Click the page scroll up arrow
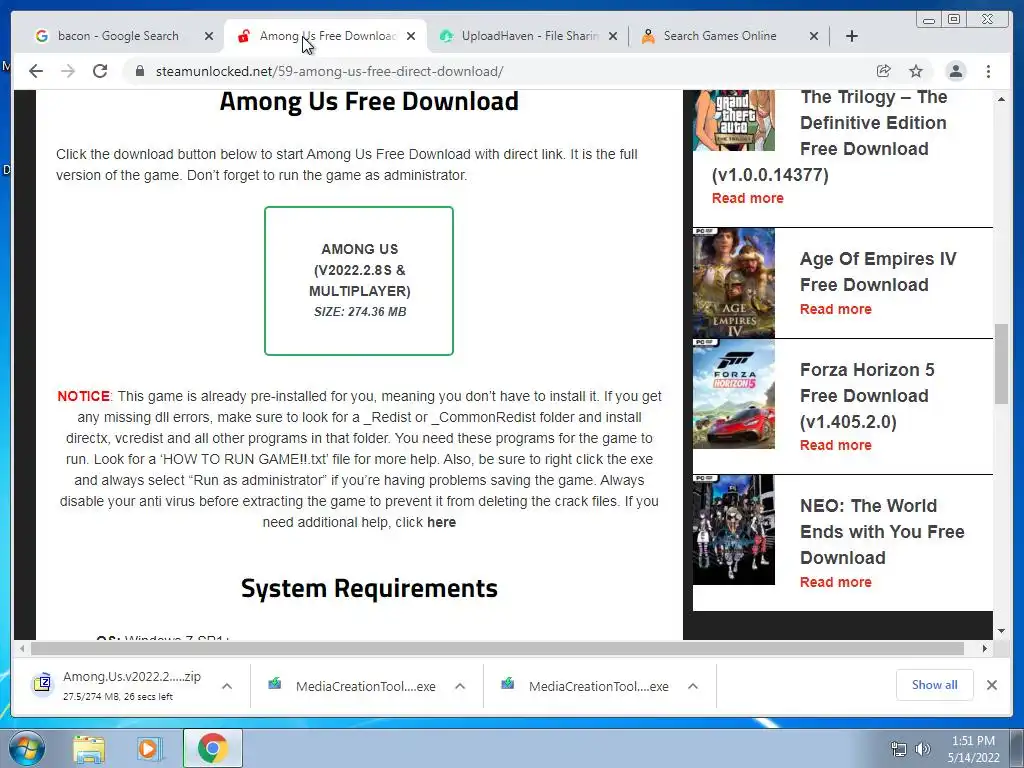This screenshot has height=768, width=1024. pyautogui.click(x=1002, y=99)
